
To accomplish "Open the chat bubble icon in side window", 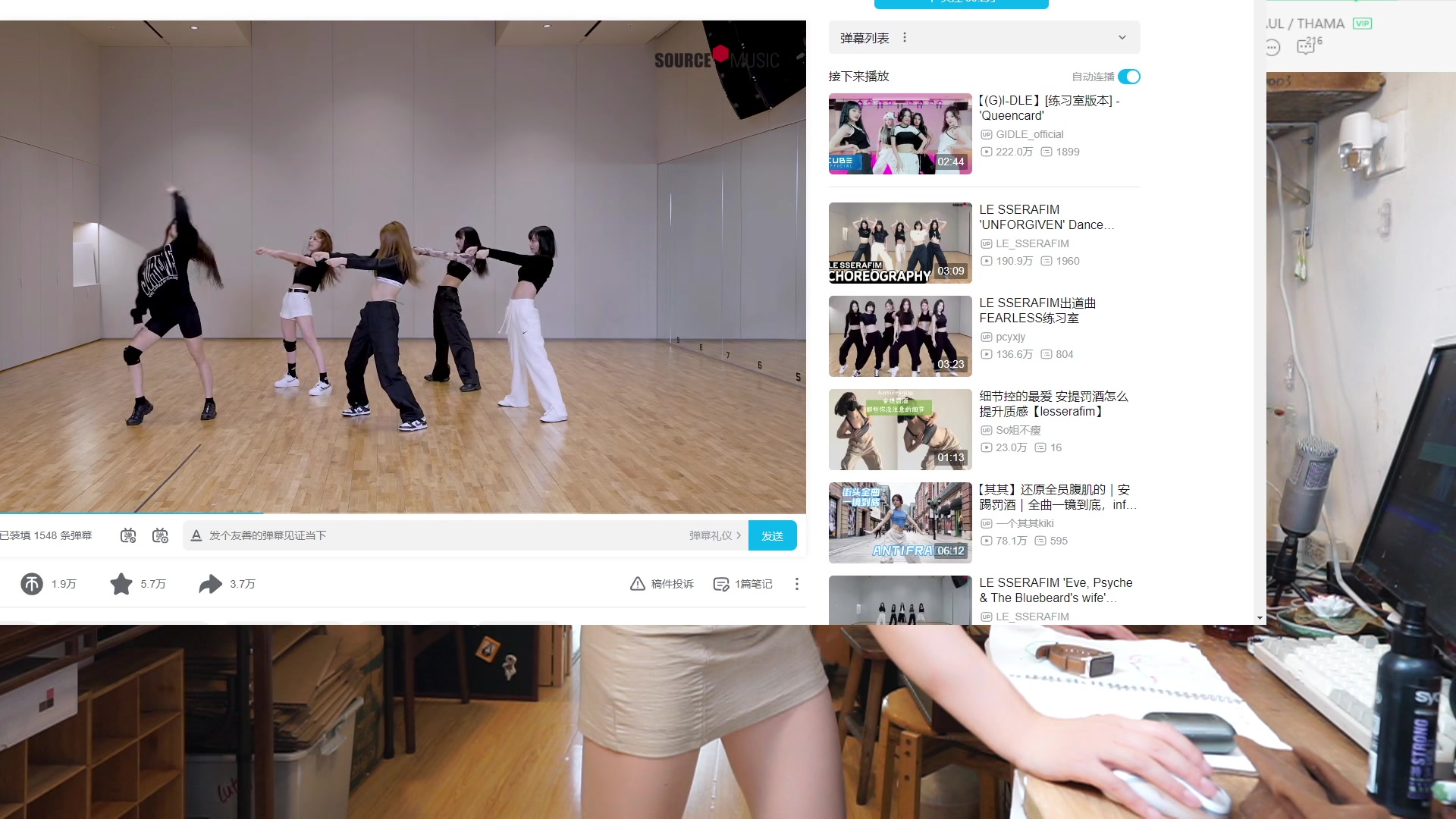I will (x=1272, y=47).
